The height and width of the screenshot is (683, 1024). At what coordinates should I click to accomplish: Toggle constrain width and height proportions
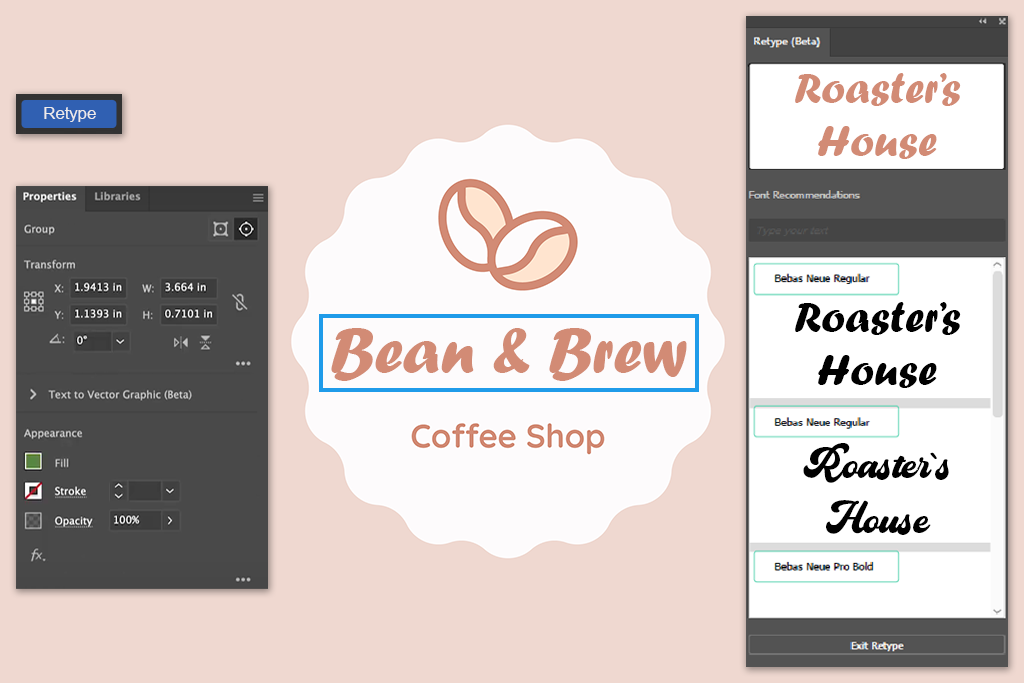240,302
